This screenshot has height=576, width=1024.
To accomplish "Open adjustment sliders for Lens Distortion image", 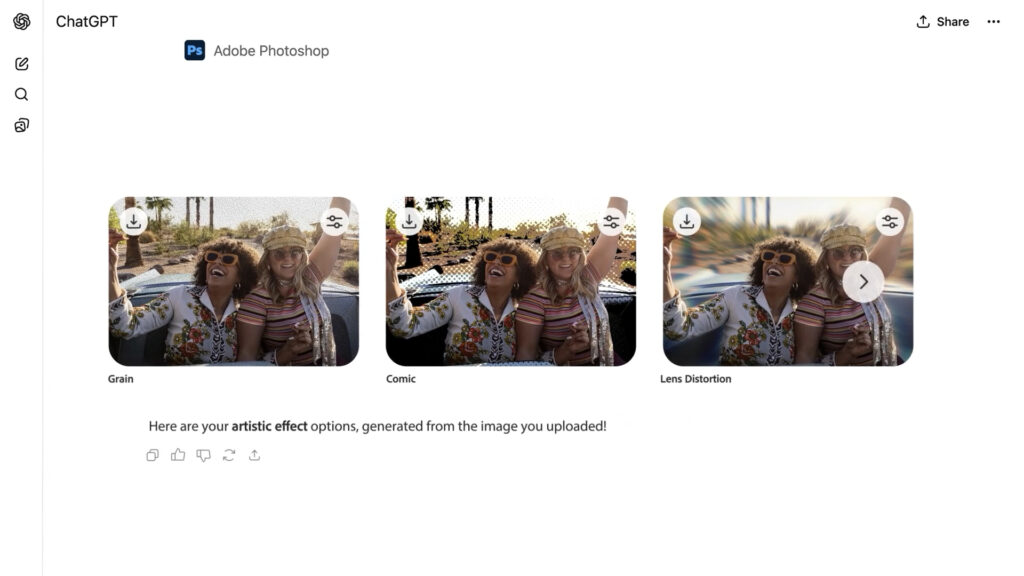I will click(889, 222).
